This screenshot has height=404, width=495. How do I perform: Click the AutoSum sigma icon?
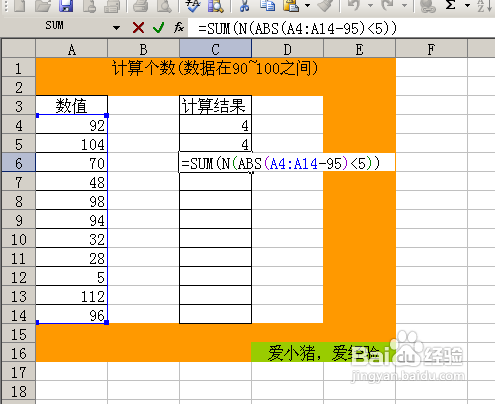(x=451, y=5)
